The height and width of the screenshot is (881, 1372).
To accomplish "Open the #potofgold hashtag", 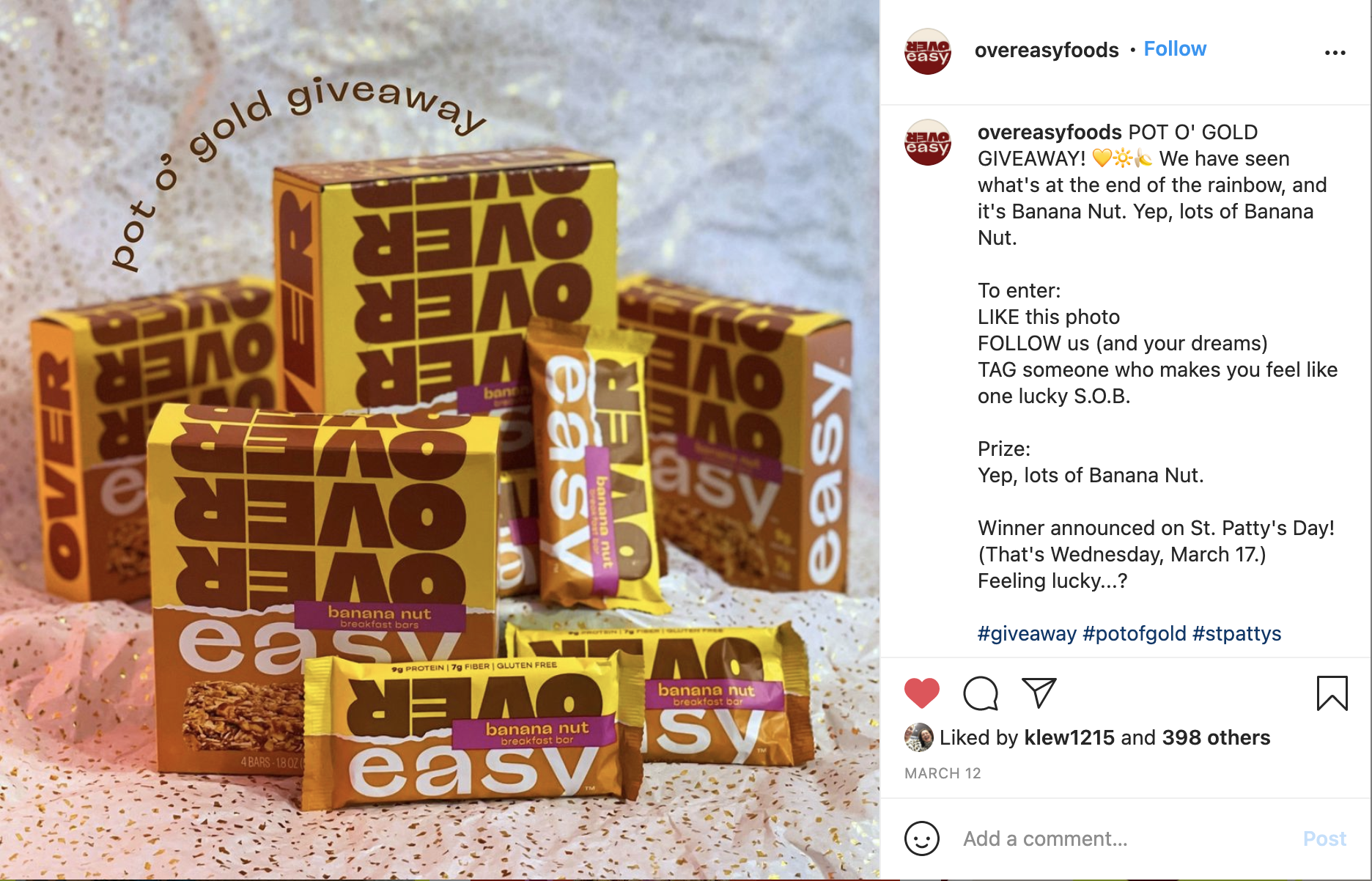I will (1134, 633).
